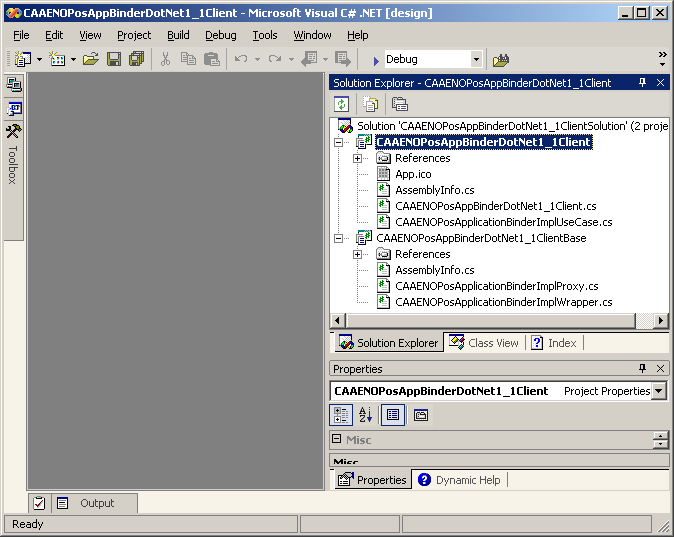Click the Add New Item toolbar icon
The width and height of the screenshot is (674, 537).
click(x=57, y=59)
